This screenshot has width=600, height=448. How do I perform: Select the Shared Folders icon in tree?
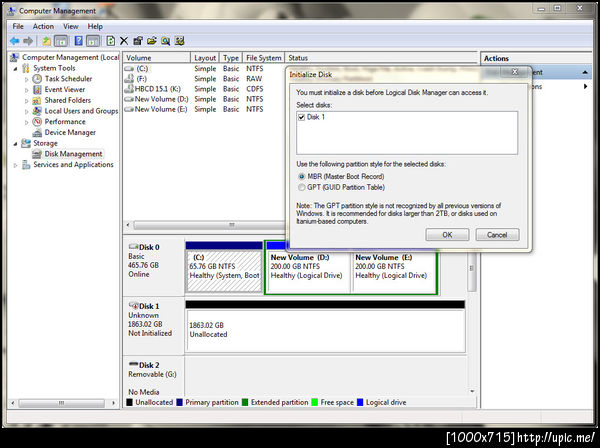[x=37, y=100]
